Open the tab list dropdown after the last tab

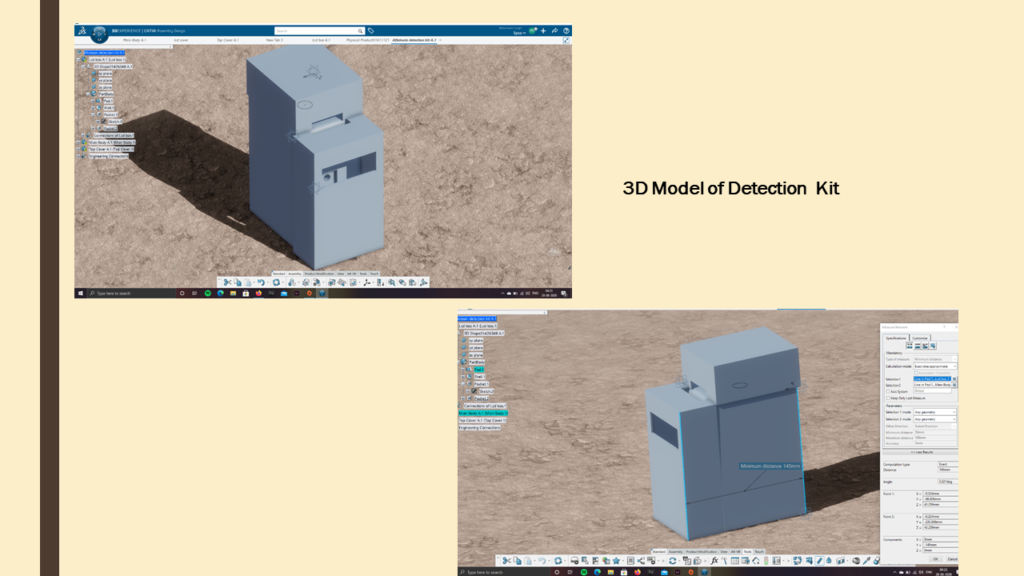pos(440,40)
